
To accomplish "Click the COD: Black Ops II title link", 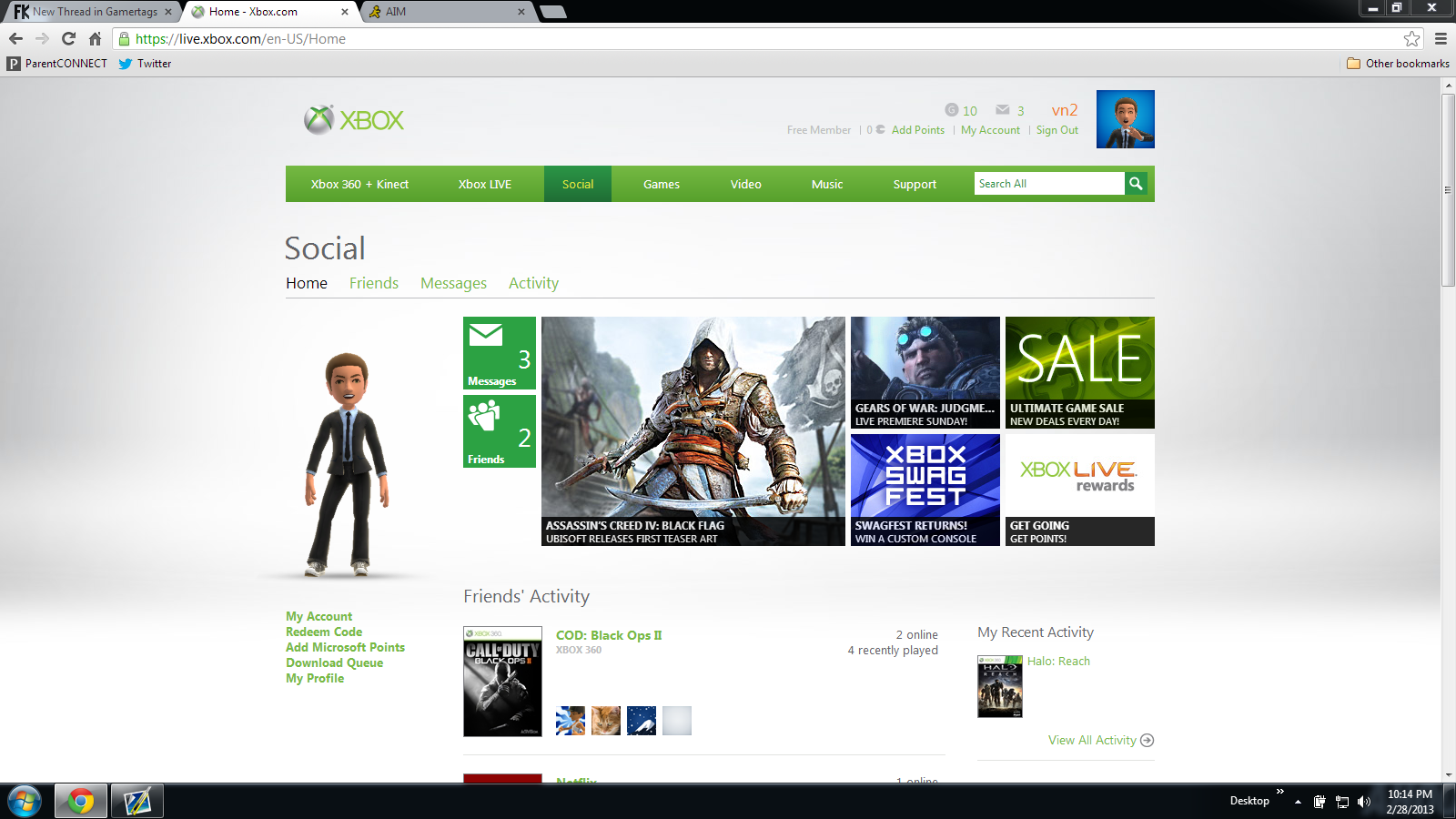I will [x=609, y=635].
